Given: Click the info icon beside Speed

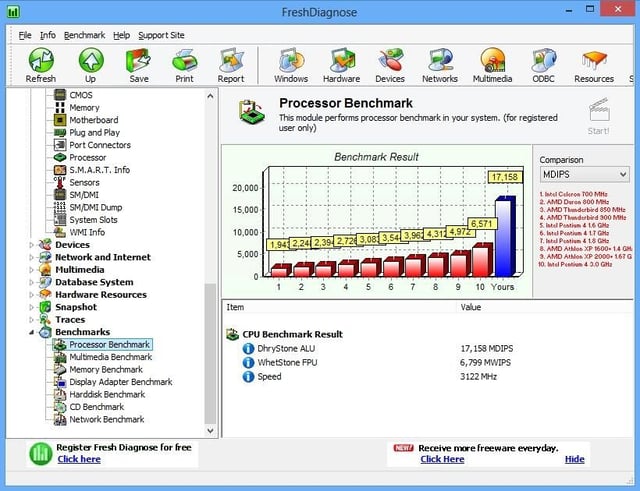Looking at the screenshot, I should [248, 376].
